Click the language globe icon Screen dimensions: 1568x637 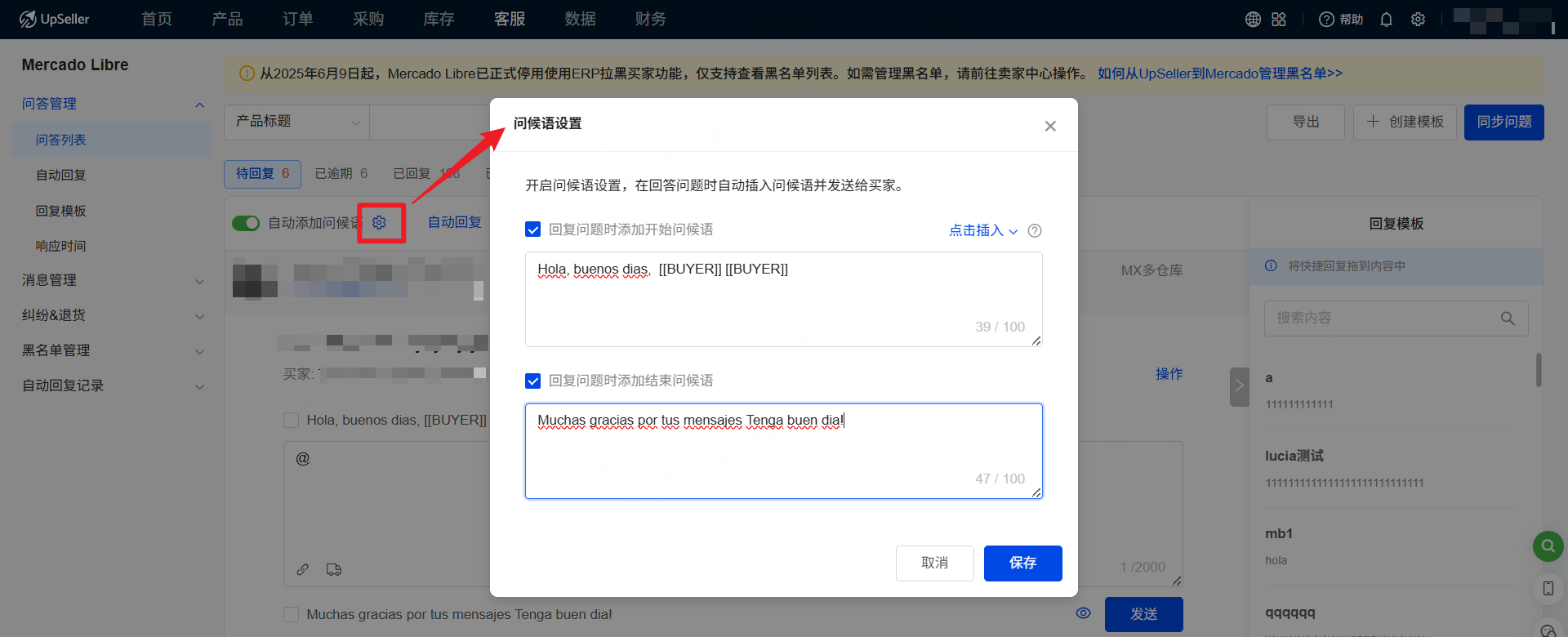(1253, 20)
